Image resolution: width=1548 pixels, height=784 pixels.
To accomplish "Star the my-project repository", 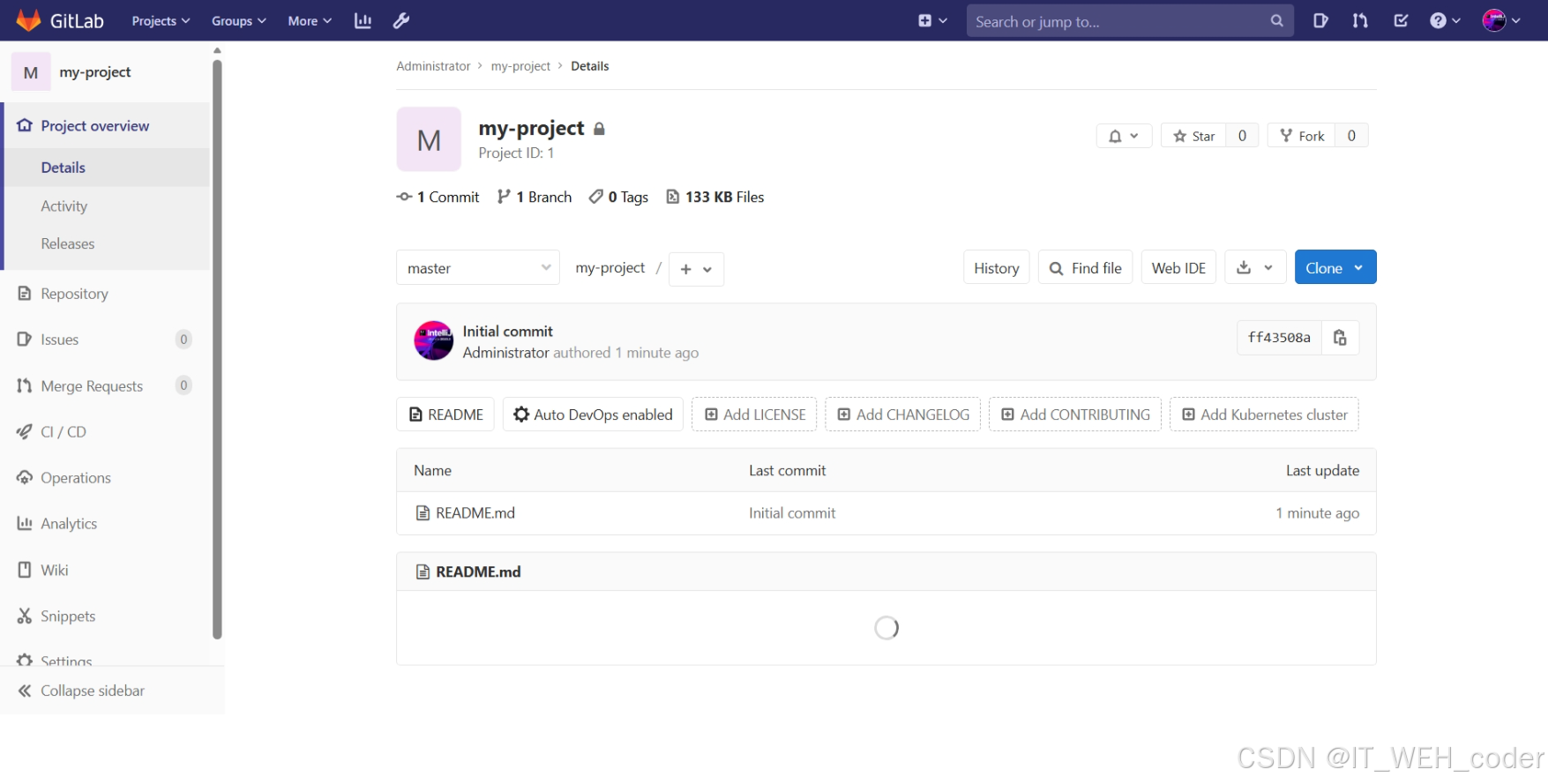I will 1193,136.
